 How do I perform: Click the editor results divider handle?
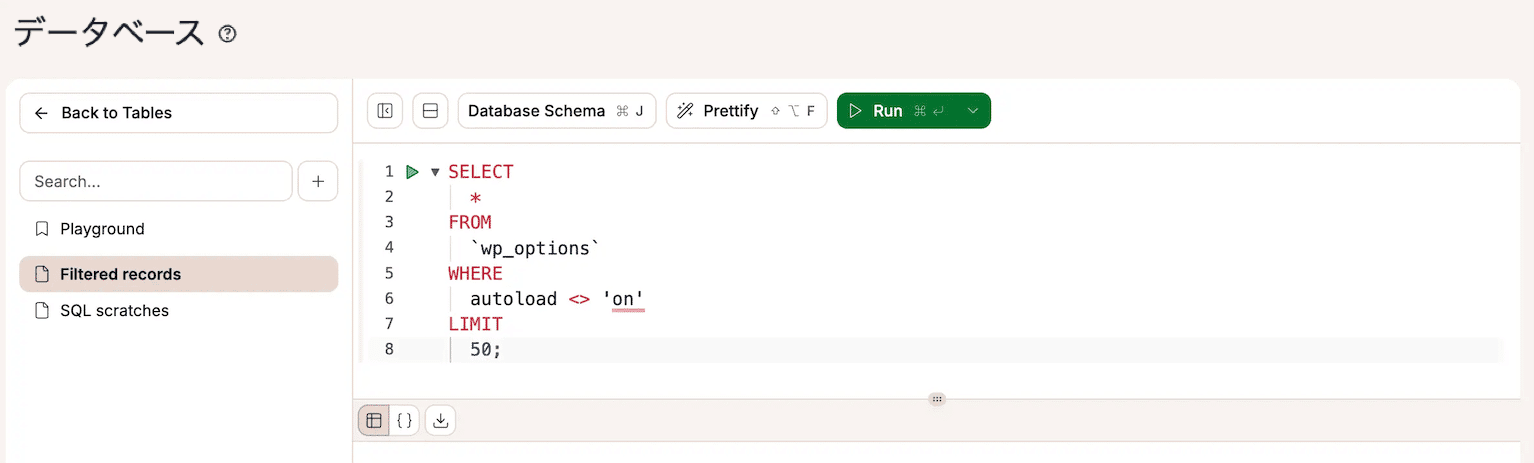point(937,399)
